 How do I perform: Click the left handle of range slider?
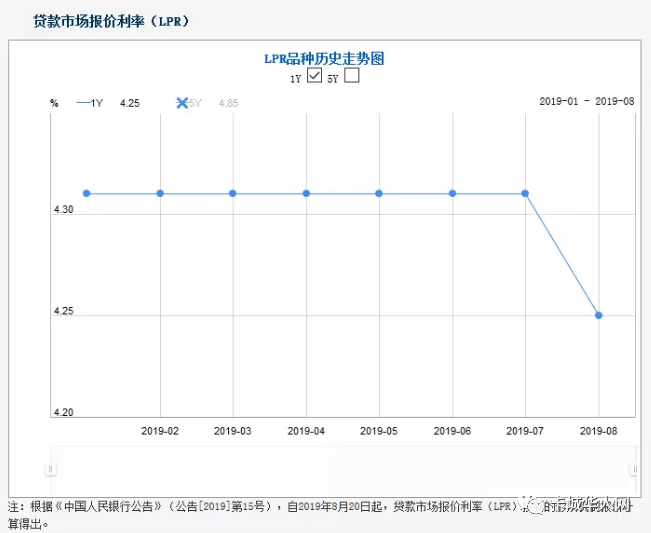click(x=50, y=469)
